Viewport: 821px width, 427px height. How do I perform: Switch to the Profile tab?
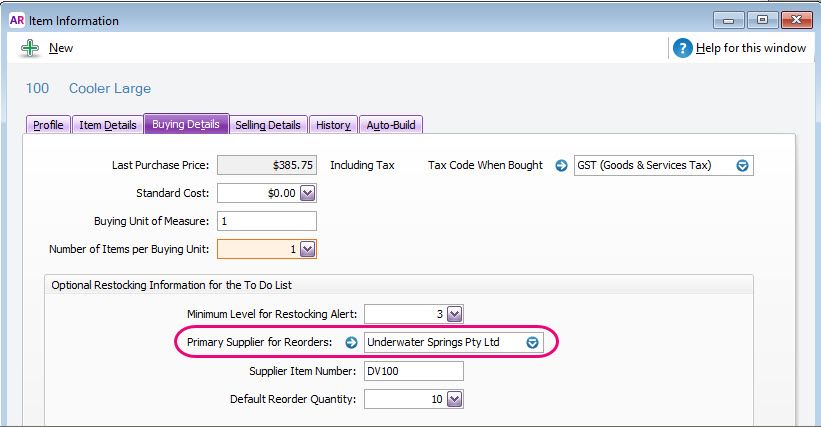click(48, 125)
